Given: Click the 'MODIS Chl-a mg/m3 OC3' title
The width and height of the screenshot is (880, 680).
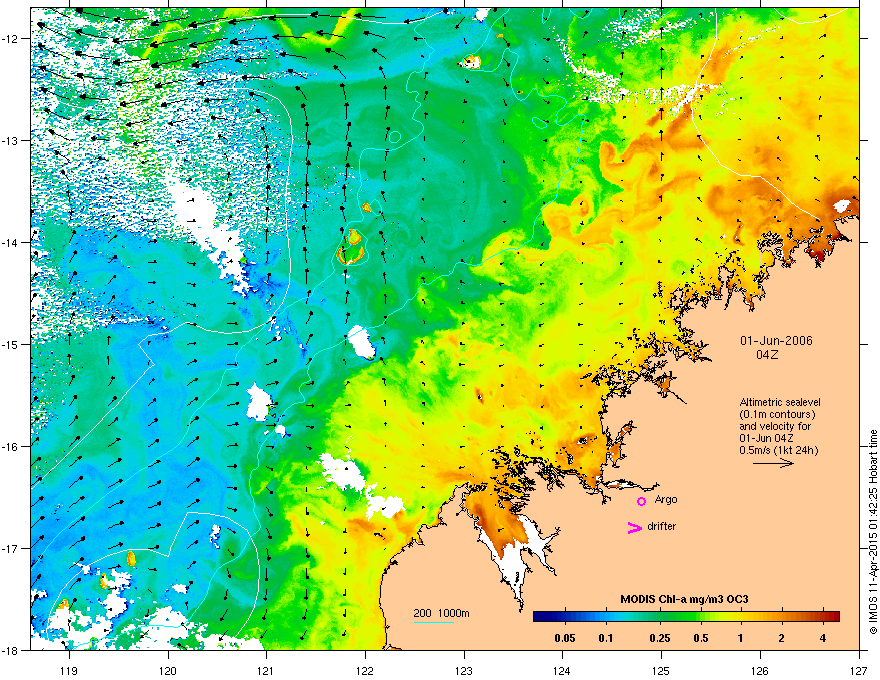Looking at the screenshot, I should pyautogui.click(x=684, y=599).
